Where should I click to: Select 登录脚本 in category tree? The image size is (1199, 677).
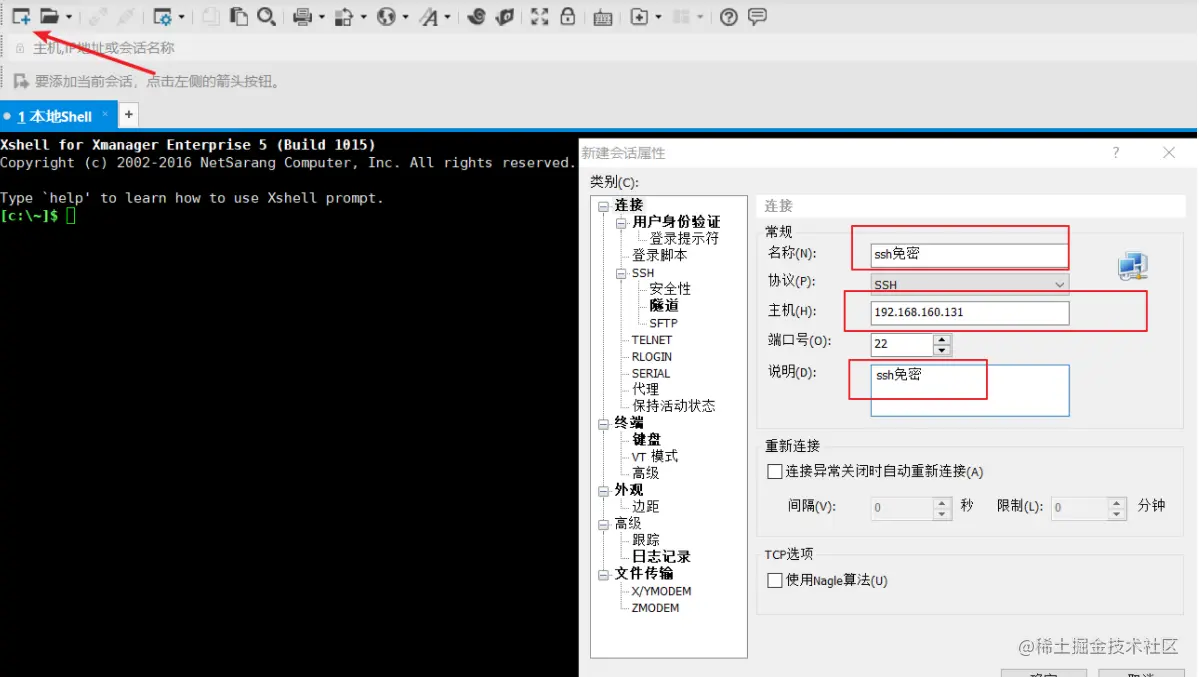(659, 256)
